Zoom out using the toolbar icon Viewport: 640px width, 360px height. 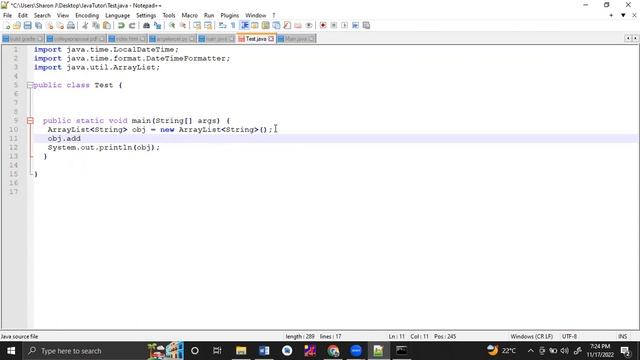click(182, 25)
